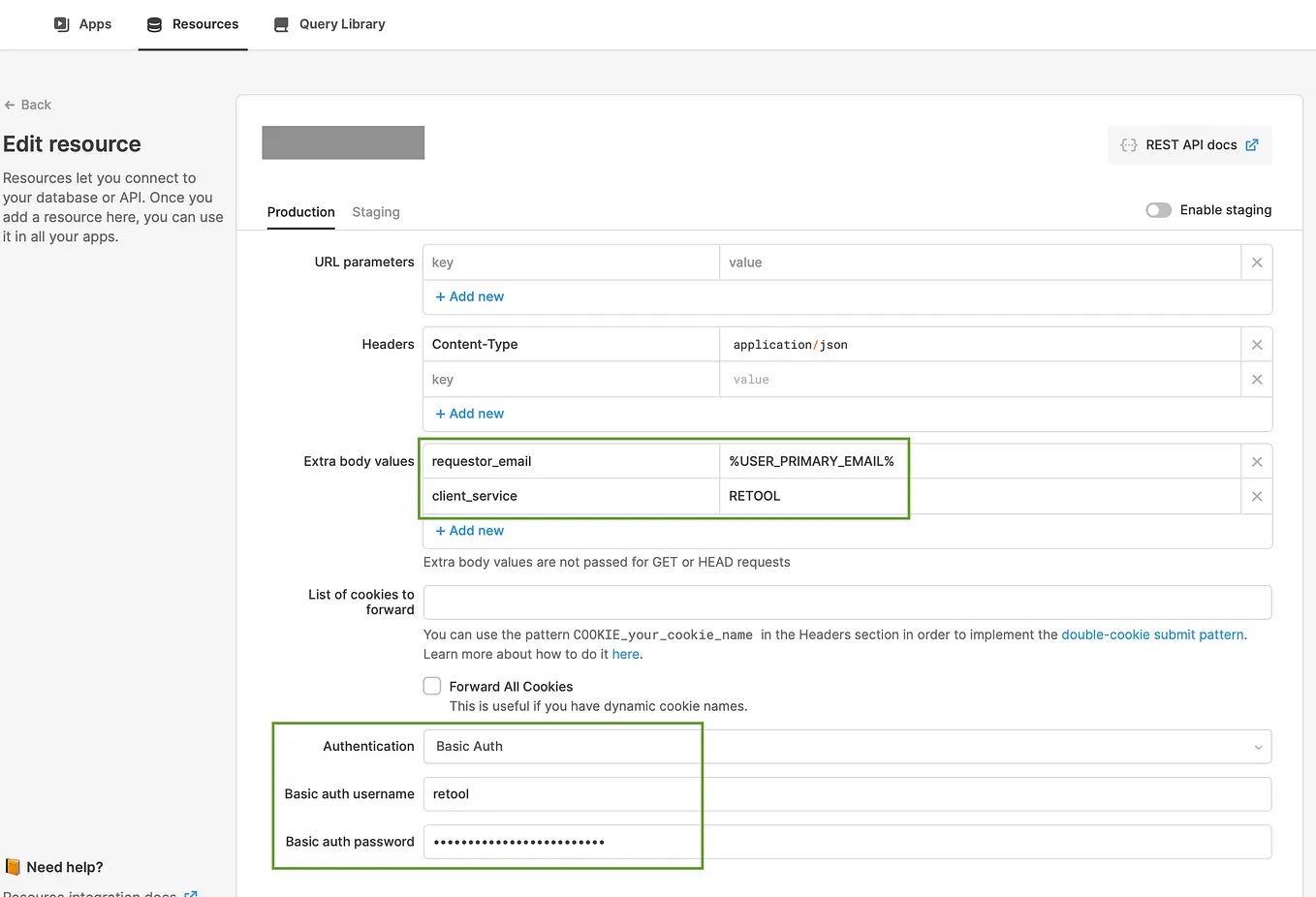Viewport: 1316px width, 897px height.
Task: Remove the client_service row via X icon
Action: [x=1256, y=496]
